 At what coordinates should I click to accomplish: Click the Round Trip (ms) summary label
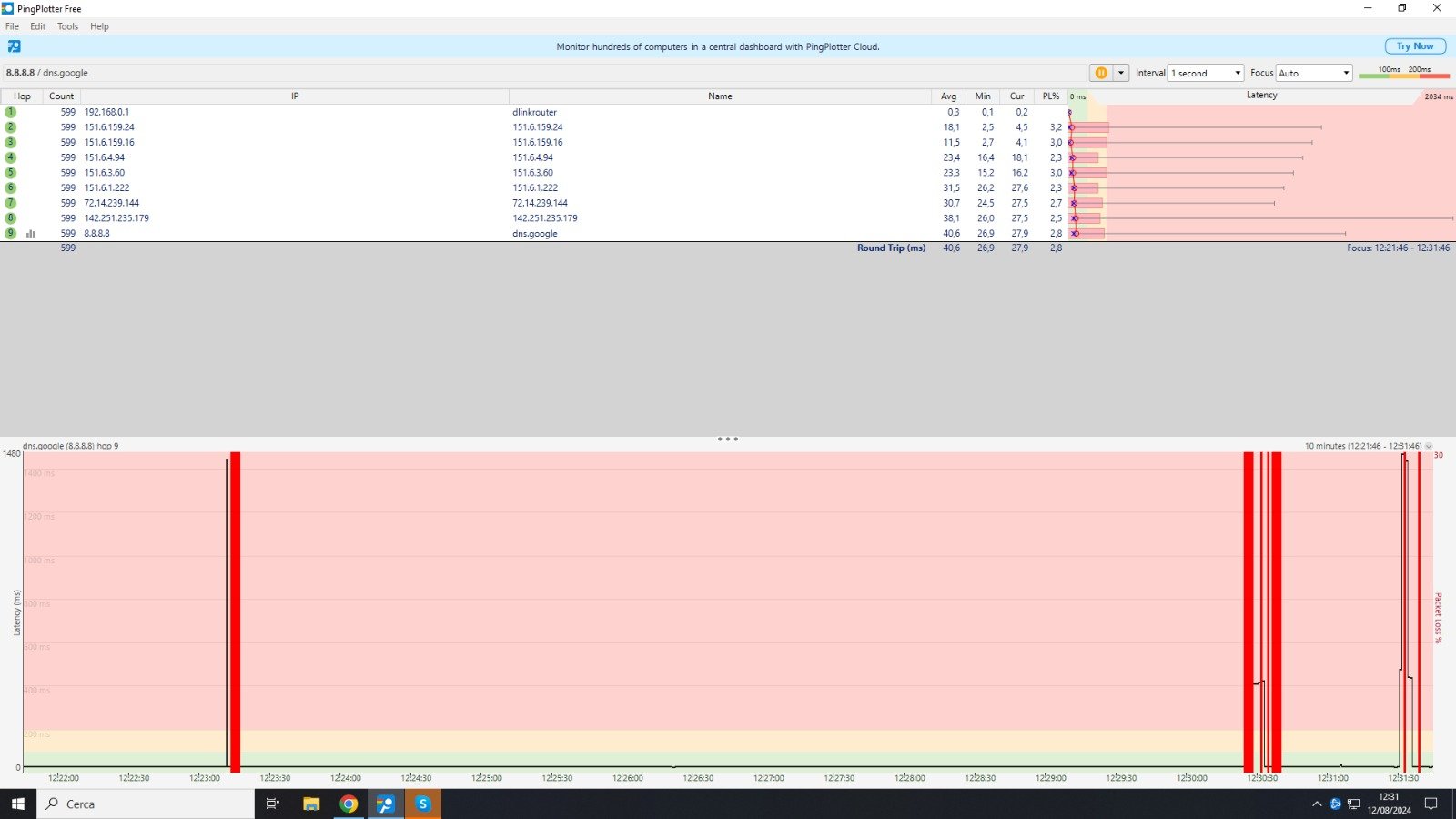click(x=891, y=248)
